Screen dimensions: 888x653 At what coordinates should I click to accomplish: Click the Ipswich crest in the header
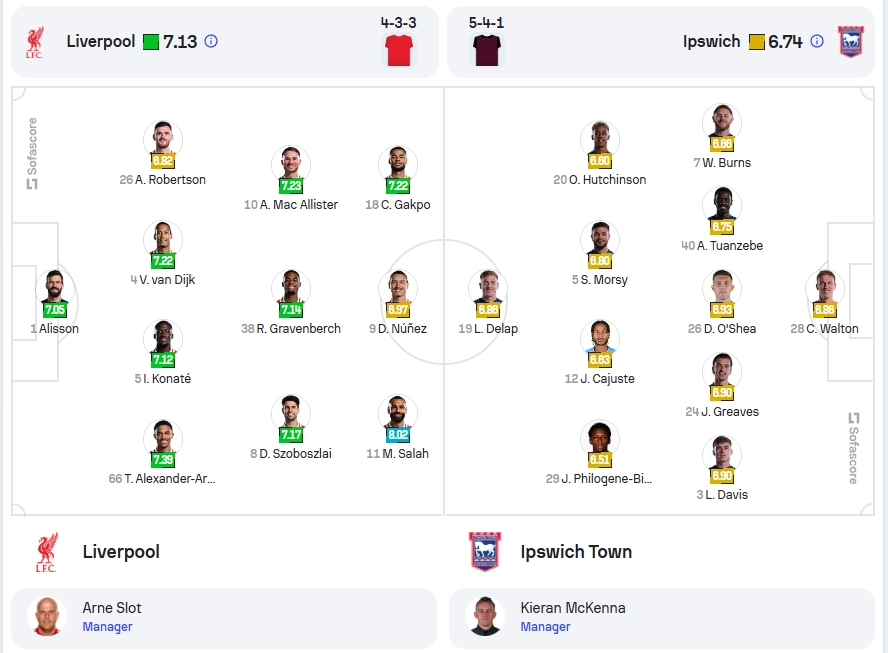coord(851,42)
